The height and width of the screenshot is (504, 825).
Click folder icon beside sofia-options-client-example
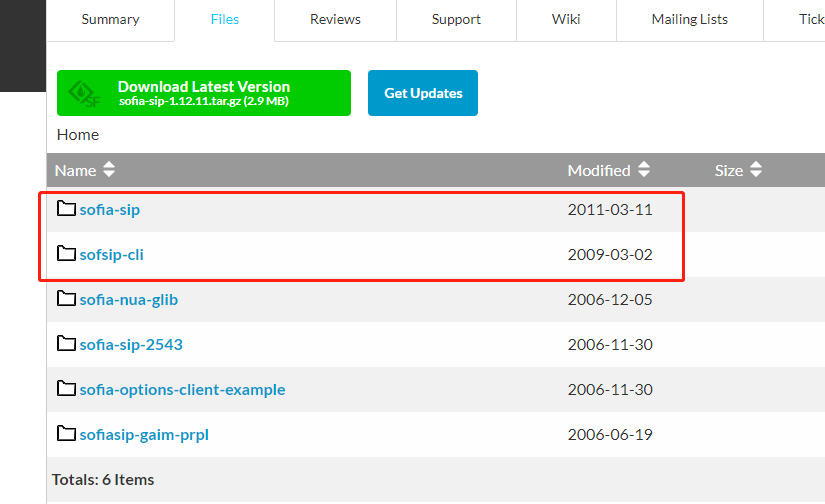coord(66,388)
